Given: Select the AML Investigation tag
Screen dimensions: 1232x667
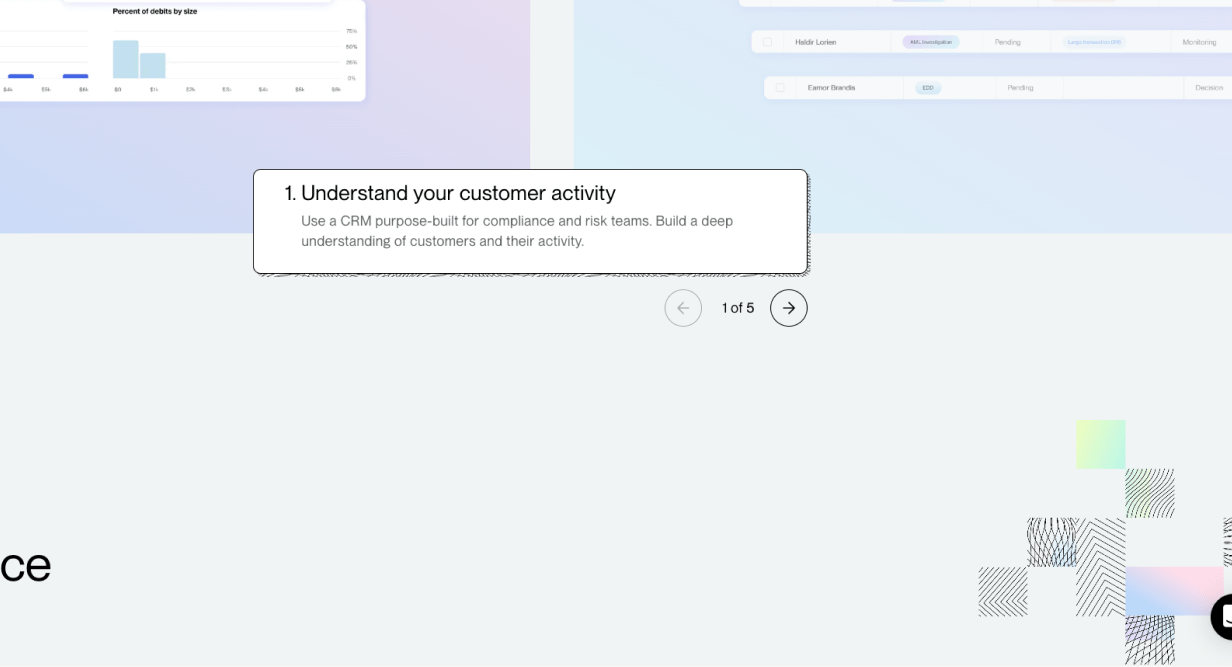Looking at the screenshot, I should pyautogui.click(x=931, y=42).
